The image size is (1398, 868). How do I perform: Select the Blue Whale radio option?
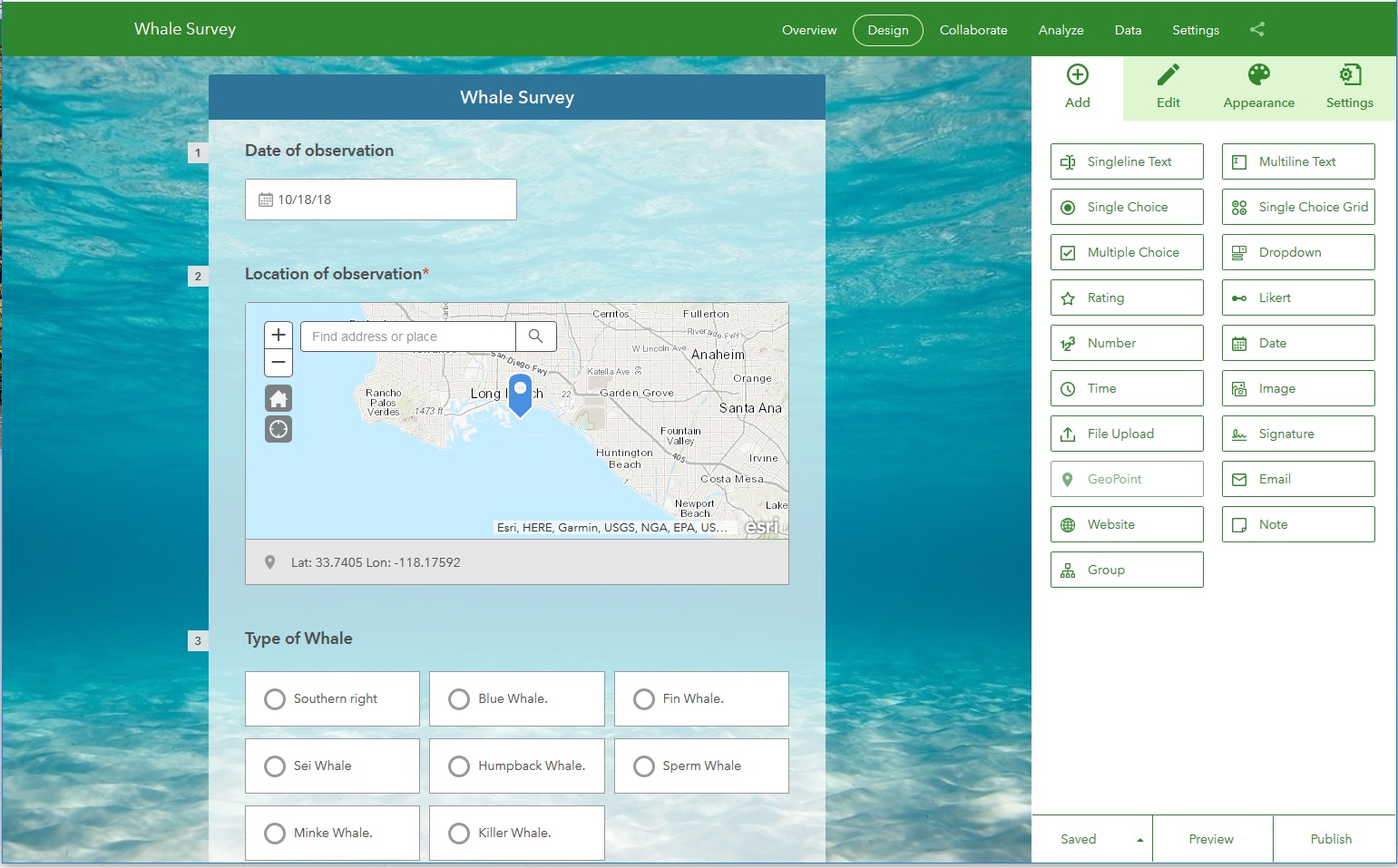pyautogui.click(x=517, y=698)
